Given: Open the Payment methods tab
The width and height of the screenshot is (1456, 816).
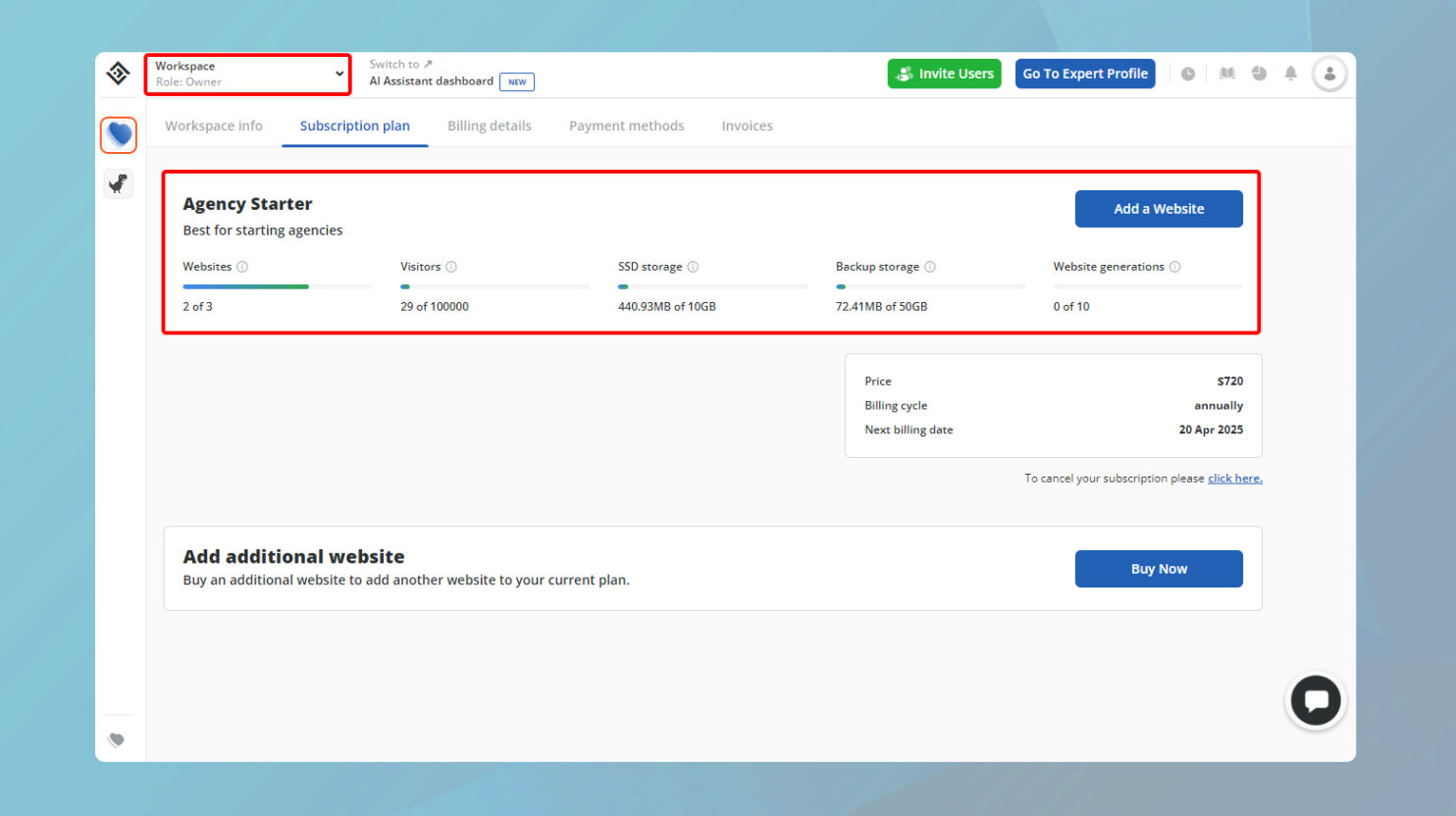Looking at the screenshot, I should pyautogui.click(x=626, y=126).
